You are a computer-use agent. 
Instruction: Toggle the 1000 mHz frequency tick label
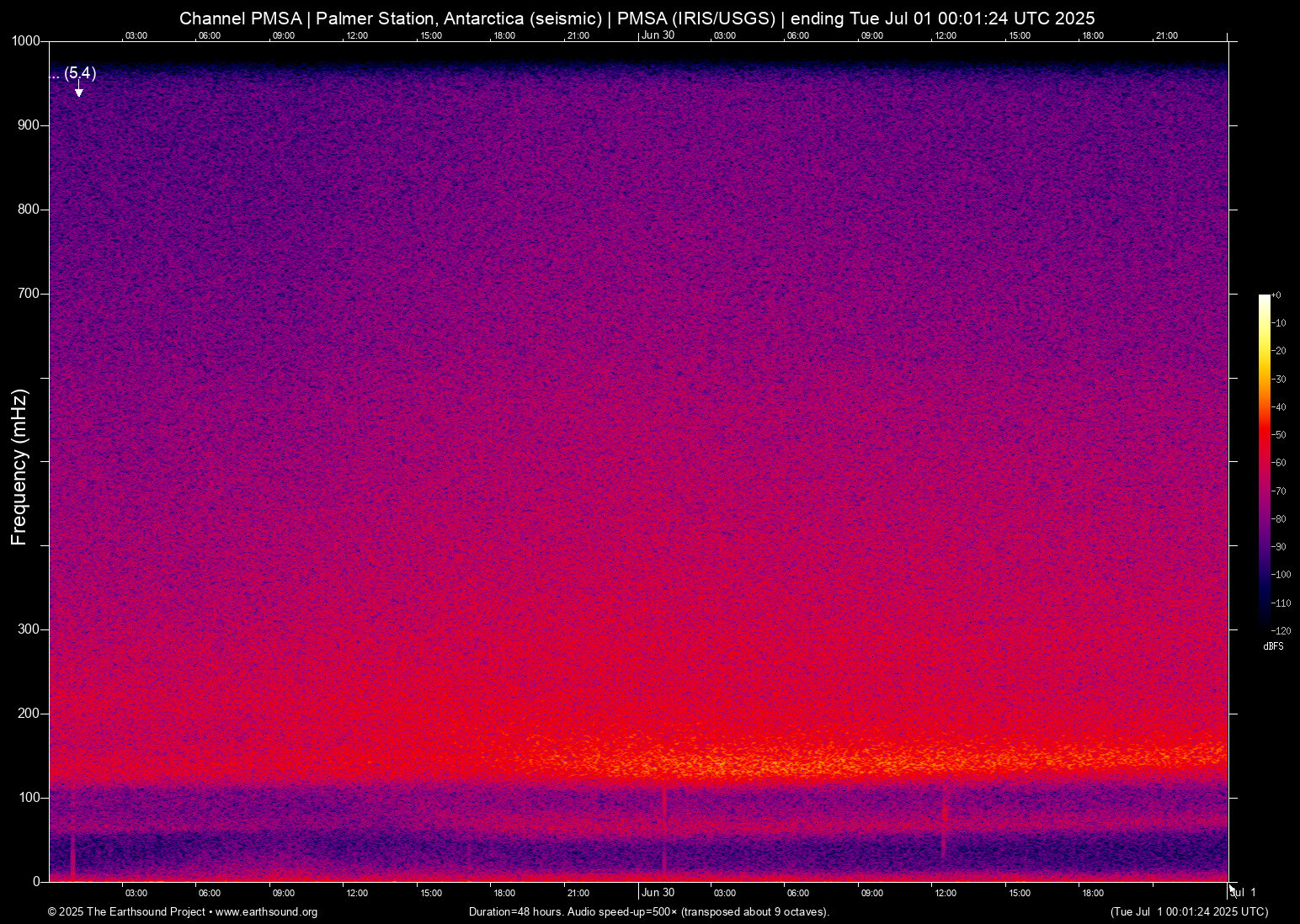(25, 40)
